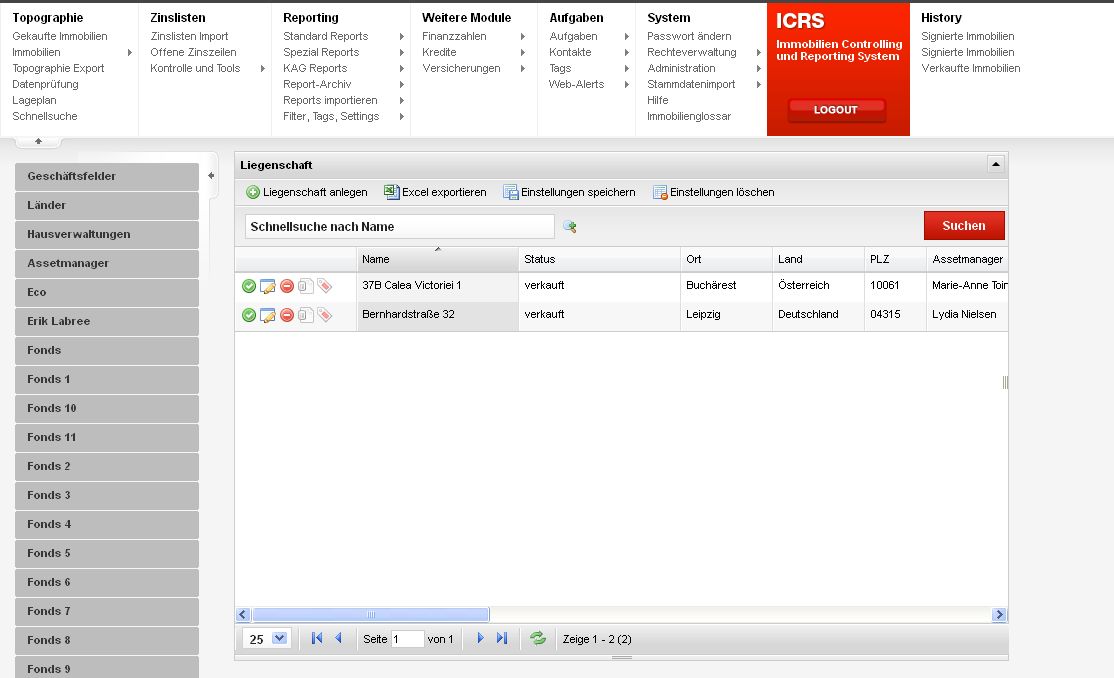Export the list via Excel exportieren

[435, 192]
